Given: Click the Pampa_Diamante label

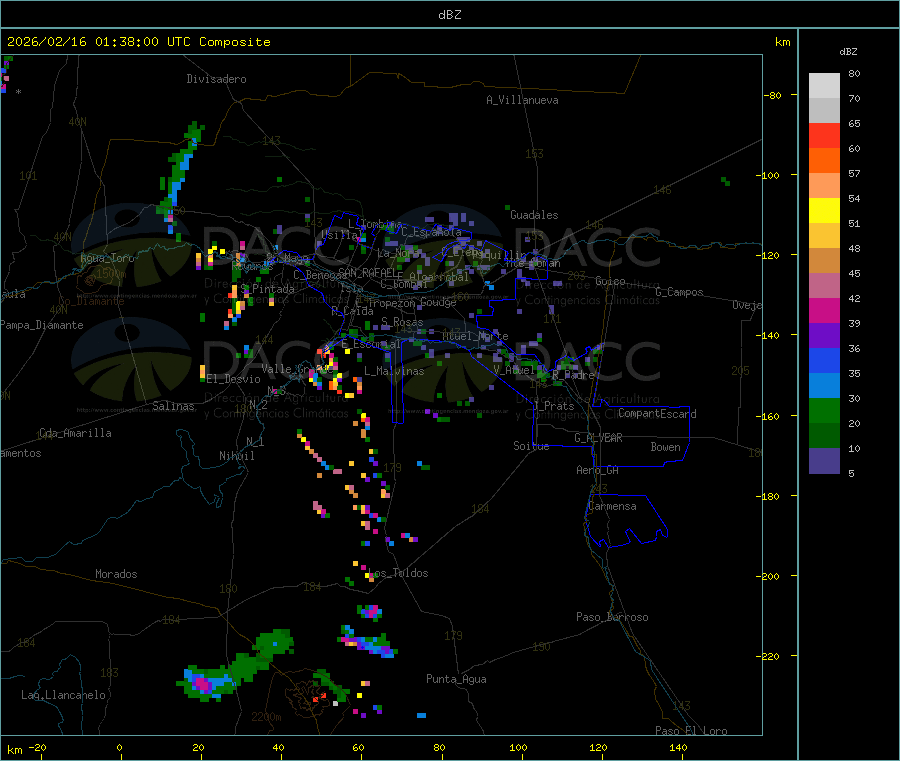Looking at the screenshot, I should [42, 325].
